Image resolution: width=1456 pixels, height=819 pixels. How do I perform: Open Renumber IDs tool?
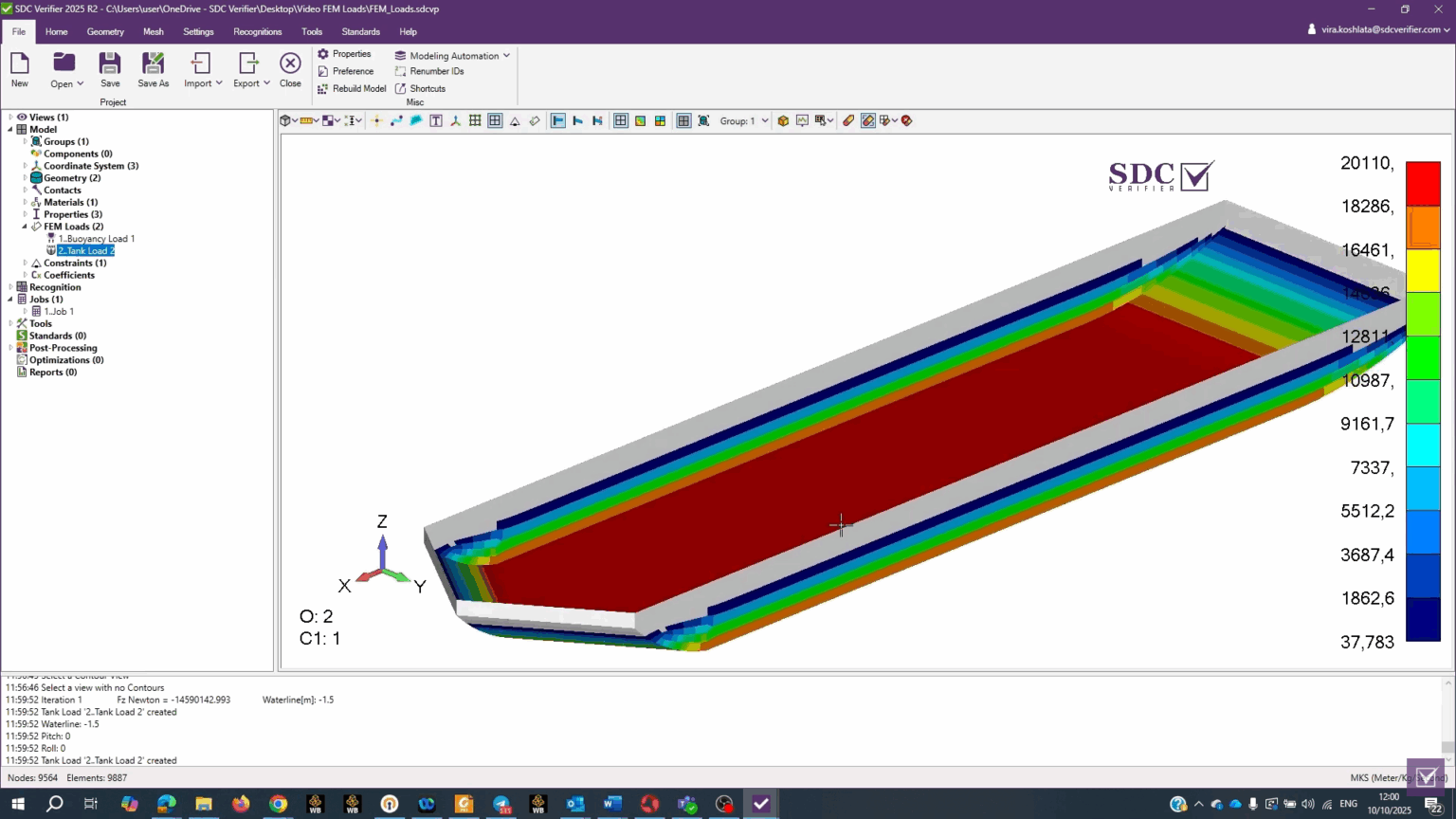429,71
